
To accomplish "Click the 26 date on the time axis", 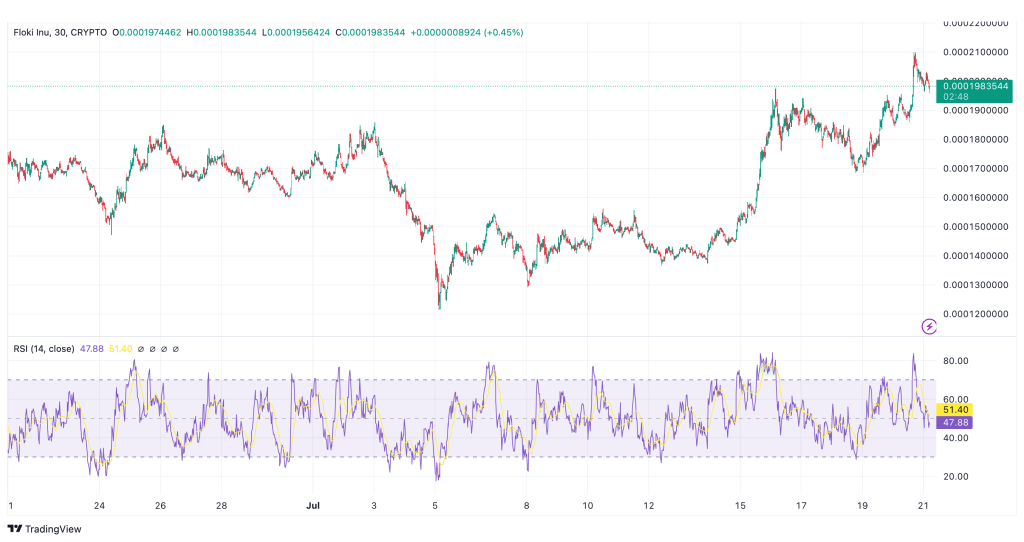I will point(160,505).
